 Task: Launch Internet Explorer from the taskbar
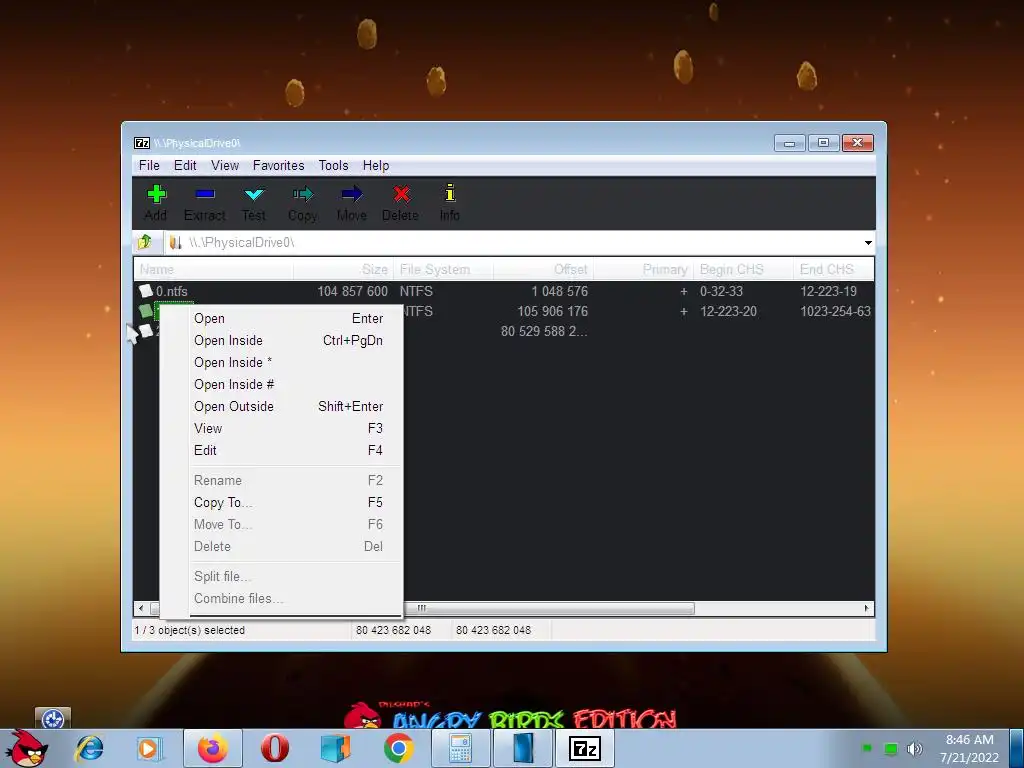[x=89, y=748]
